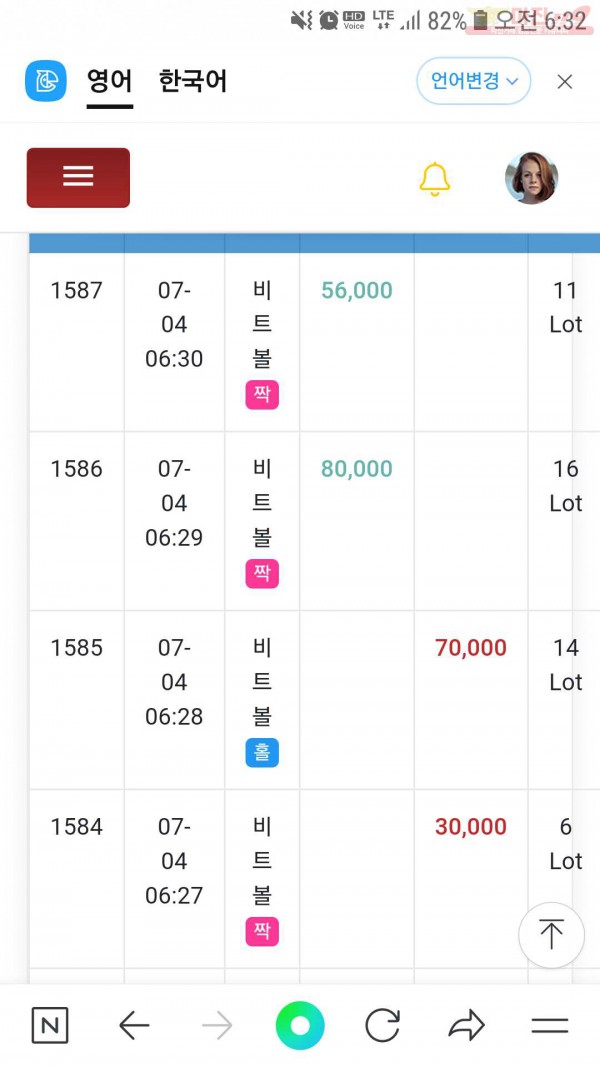The height and width of the screenshot is (1067, 600).
Task: Tap the Papago translator logo icon
Action: (46, 81)
